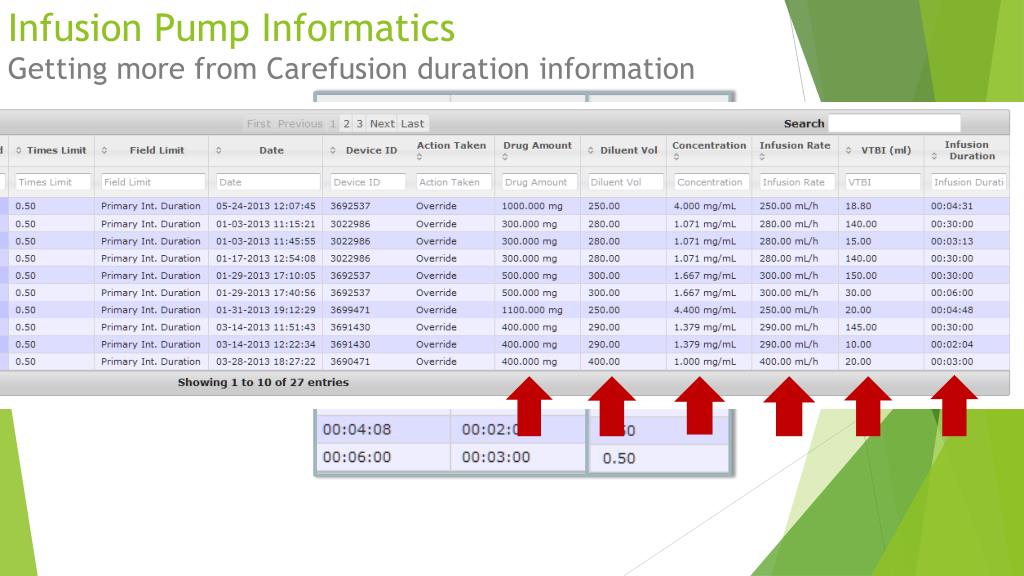The image size is (1024, 576).
Task: Select date 01-31-2013 19:12:29
Action: pos(266,310)
